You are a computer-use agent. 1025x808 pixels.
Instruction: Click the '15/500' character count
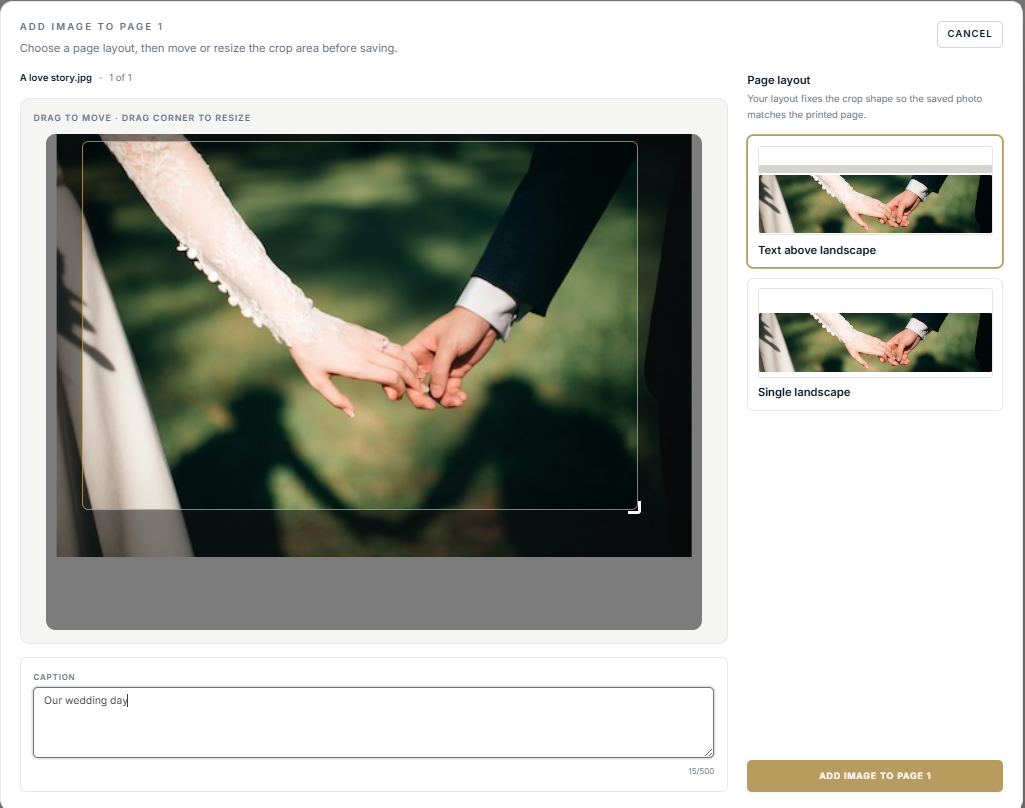pos(701,771)
